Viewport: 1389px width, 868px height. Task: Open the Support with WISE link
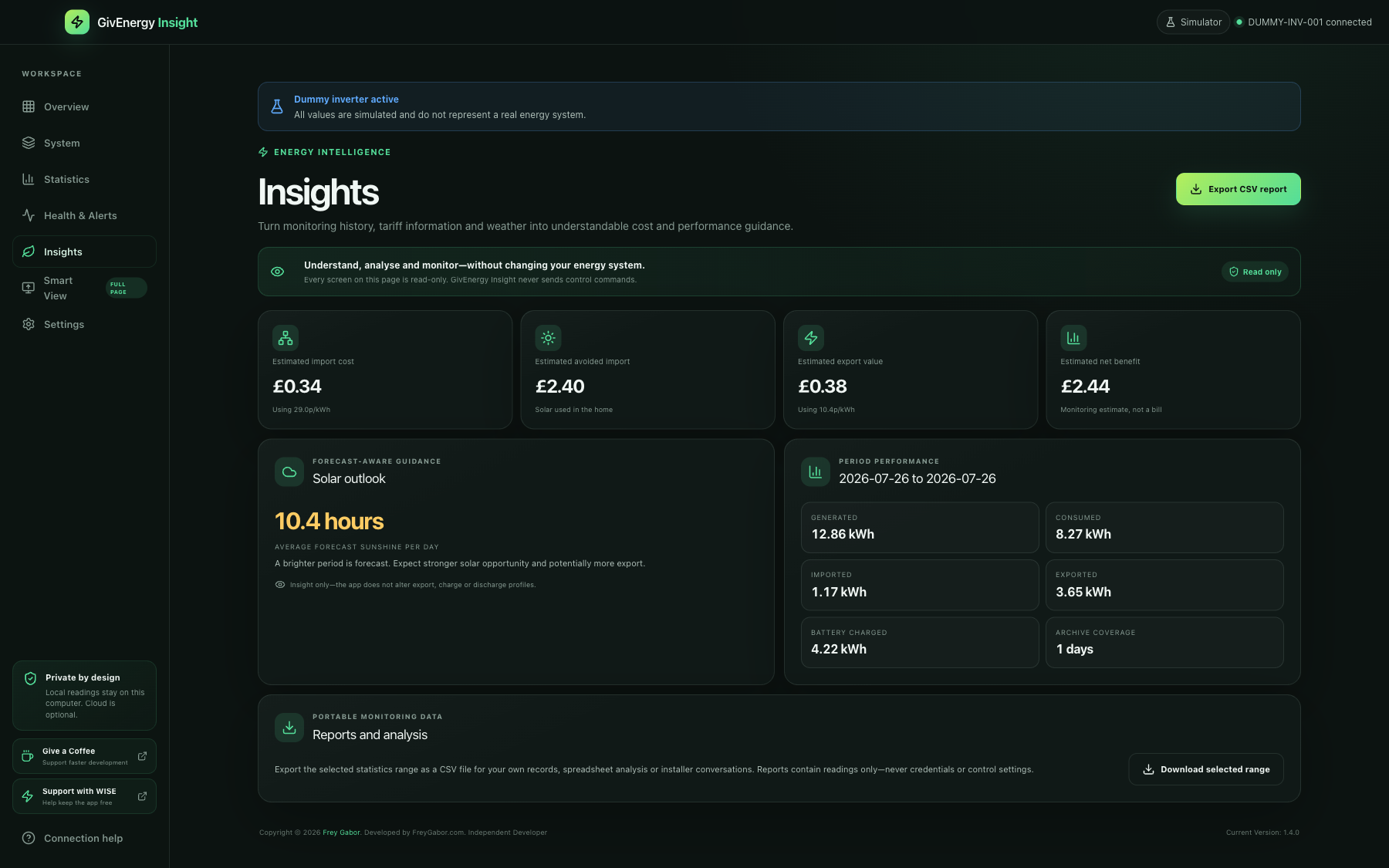tap(84, 796)
